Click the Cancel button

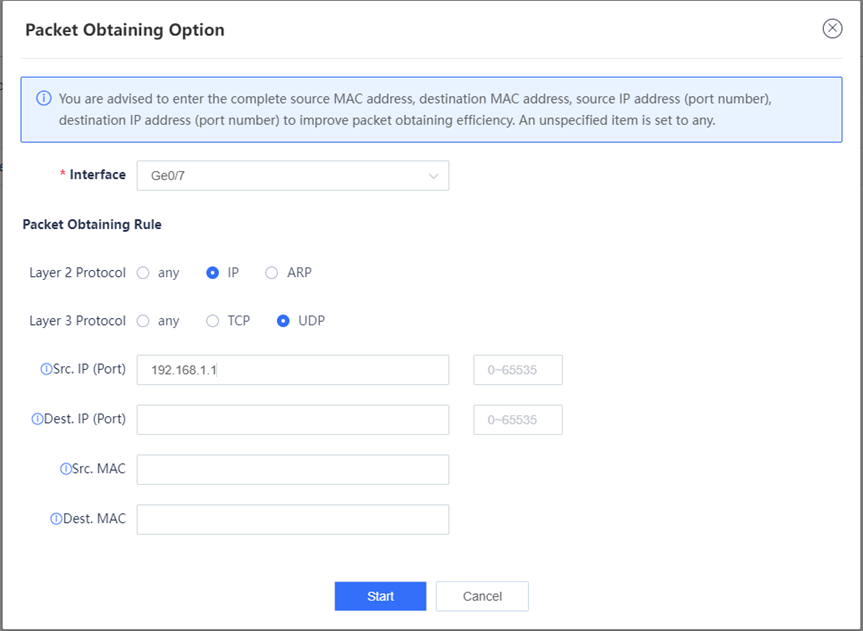(482, 596)
